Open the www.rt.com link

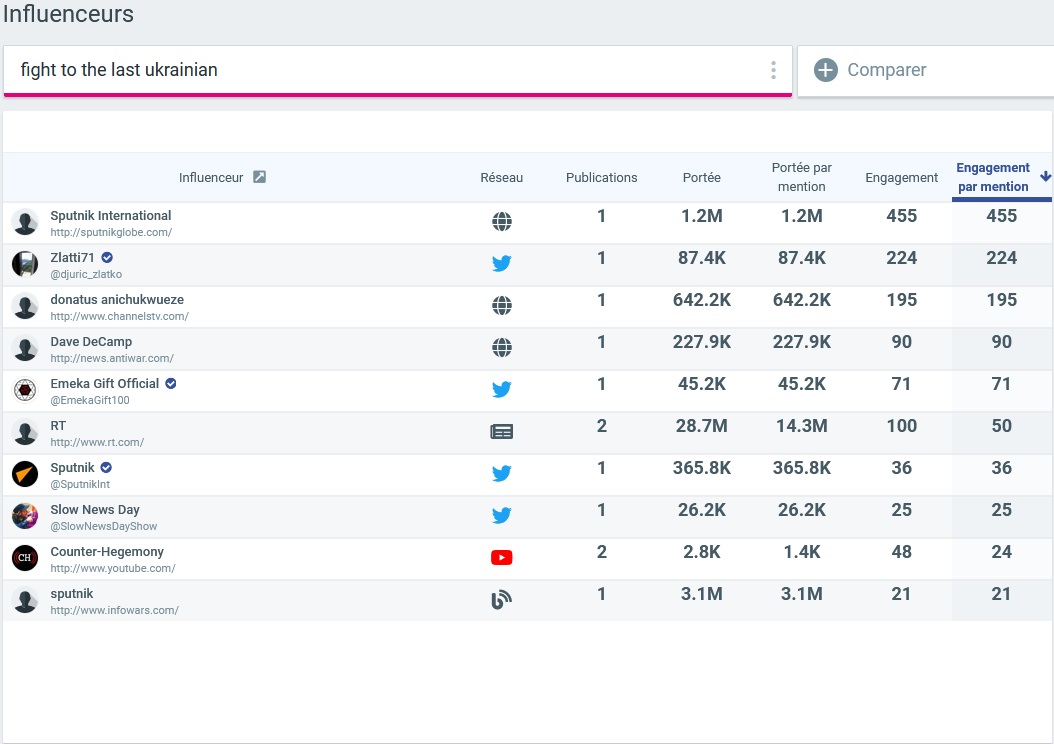97,442
